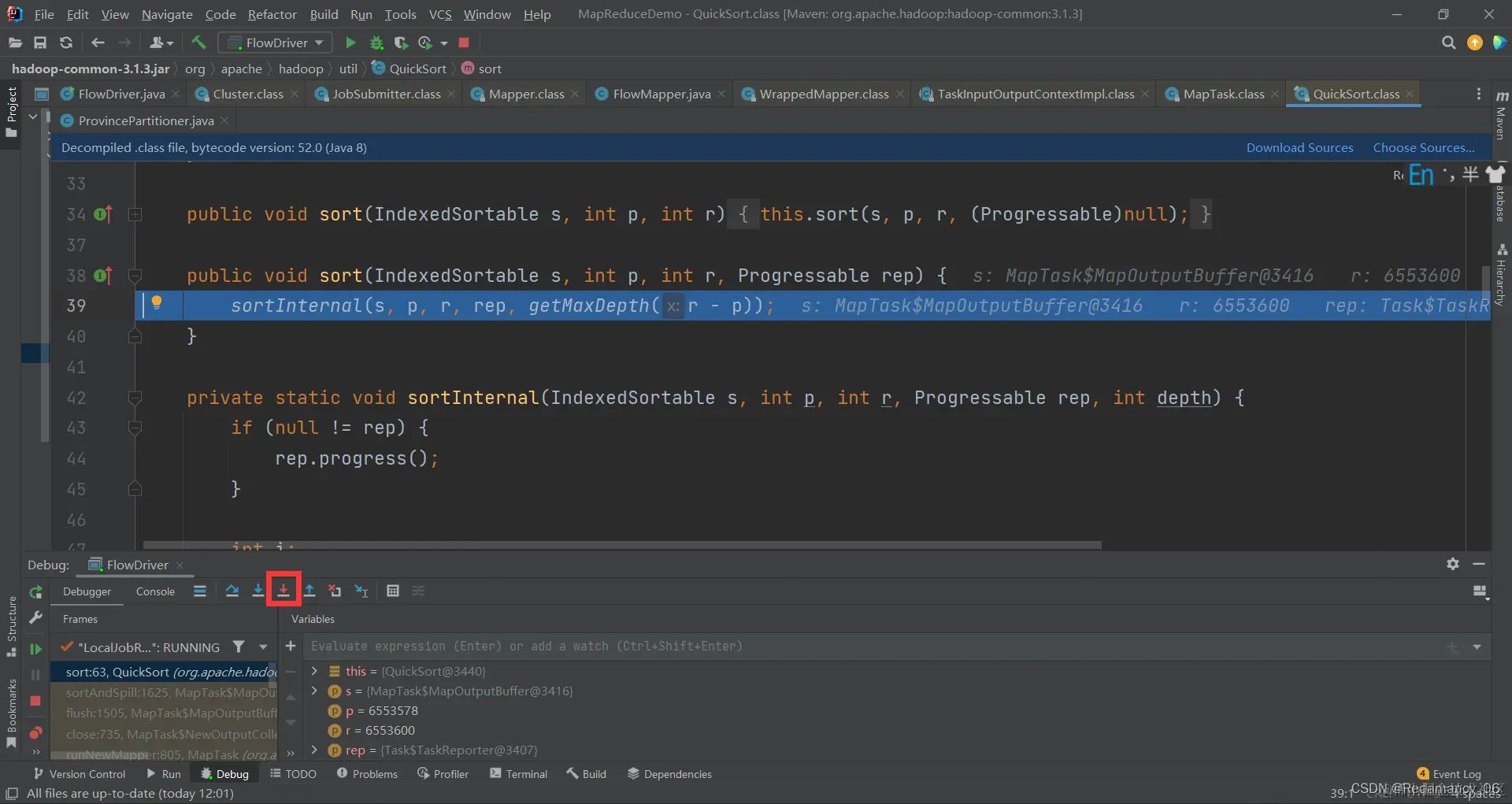Image resolution: width=1512 pixels, height=804 pixels.
Task: Rerun FlowDriver in the debug panel
Action: coord(35,592)
